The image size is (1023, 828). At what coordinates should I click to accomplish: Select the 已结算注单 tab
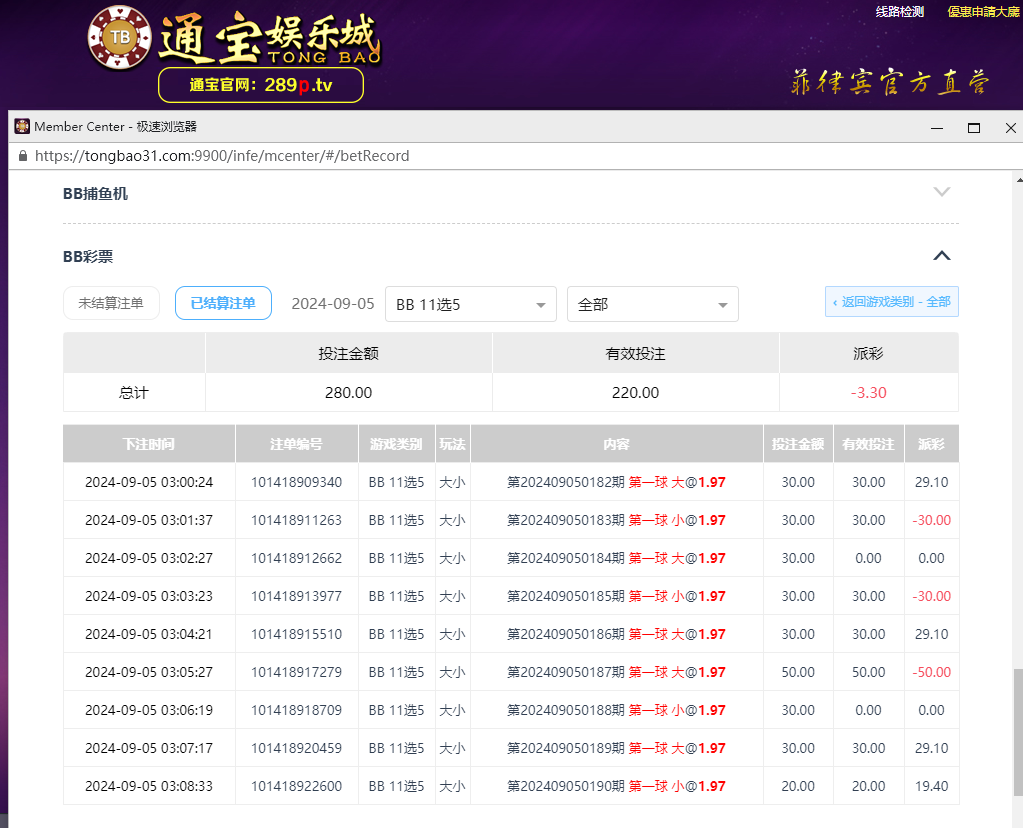click(x=223, y=303)
